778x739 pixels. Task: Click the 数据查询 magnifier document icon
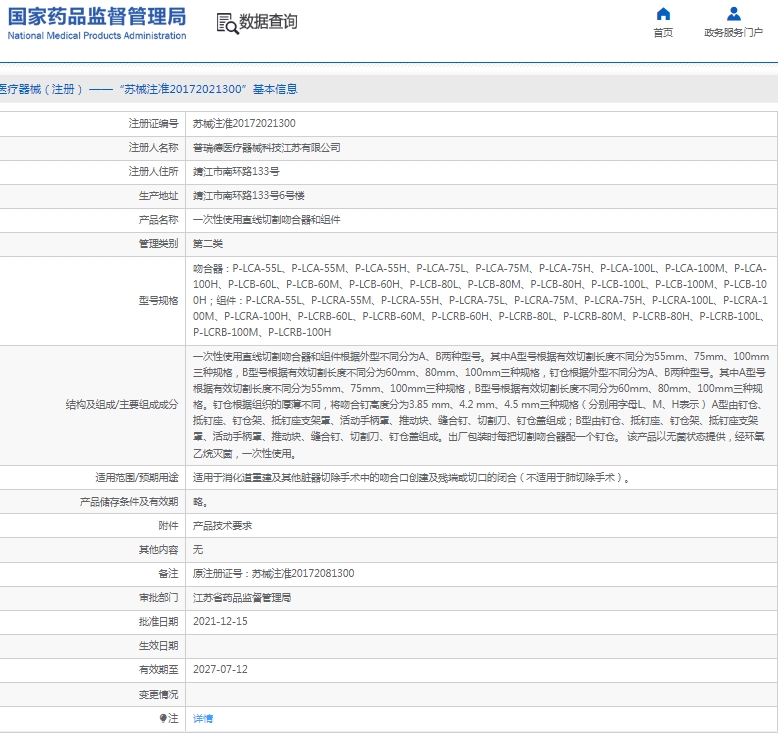coord(227,23)
